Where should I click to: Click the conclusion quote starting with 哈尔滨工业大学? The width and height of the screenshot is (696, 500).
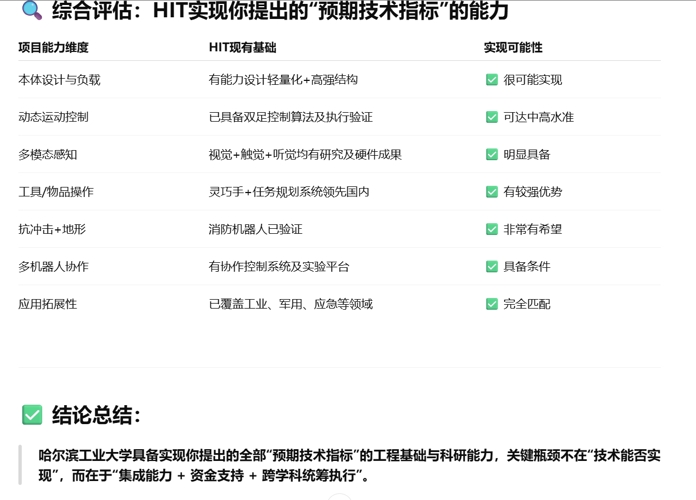click(x=349, y=465)
